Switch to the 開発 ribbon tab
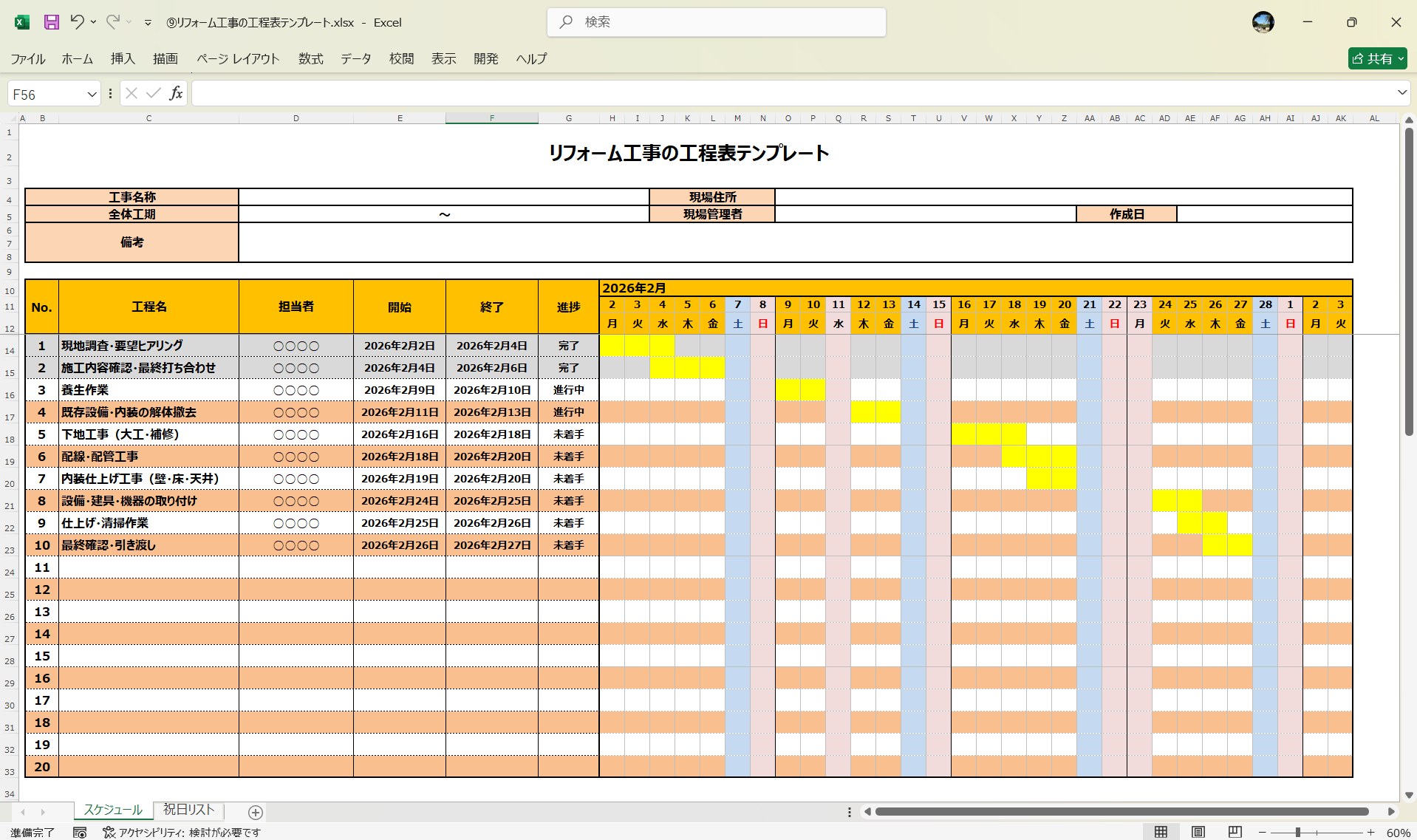The height and width of the screenshot is (840, 1417). click(485, 59)
